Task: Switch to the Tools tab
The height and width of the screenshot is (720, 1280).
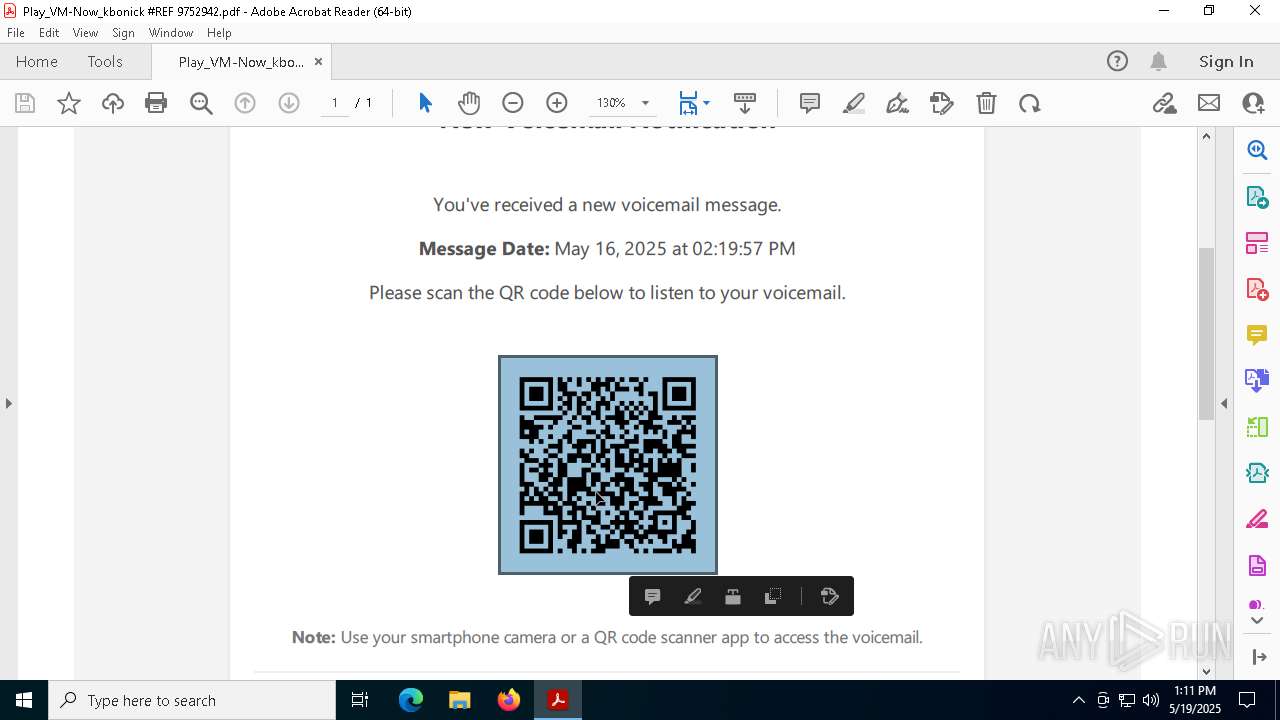Action: pyautogui.click(x=105, y=61)
